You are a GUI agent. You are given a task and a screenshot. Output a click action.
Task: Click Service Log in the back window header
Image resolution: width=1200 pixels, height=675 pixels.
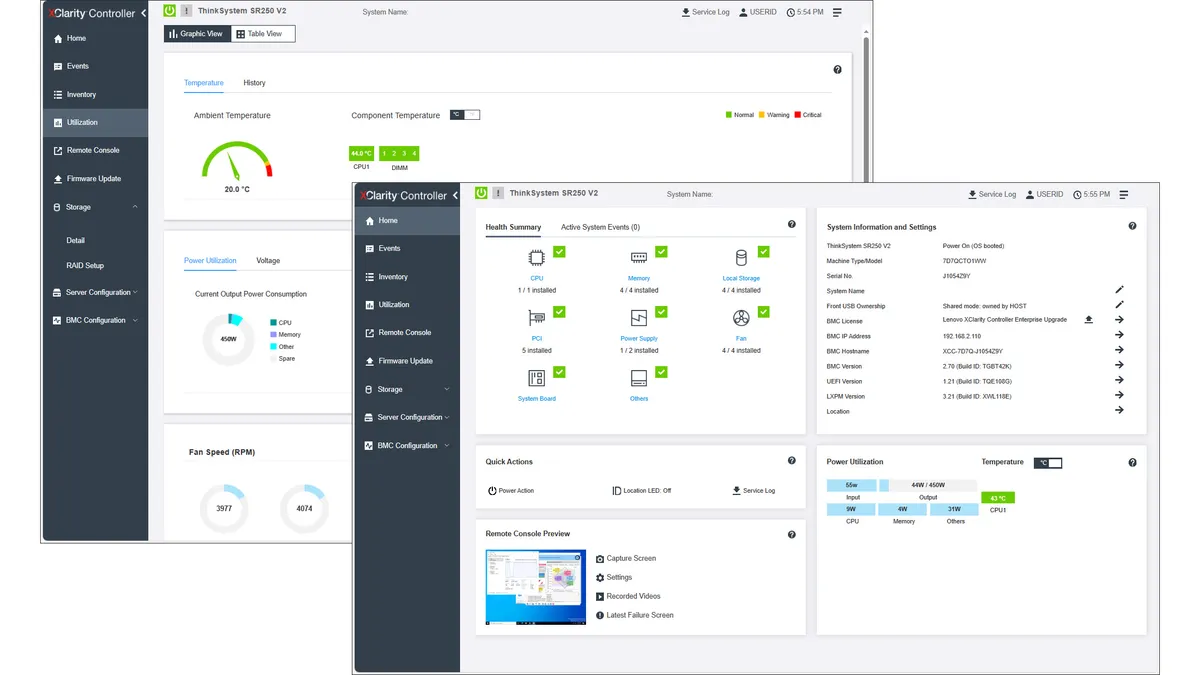pos(705,12)
